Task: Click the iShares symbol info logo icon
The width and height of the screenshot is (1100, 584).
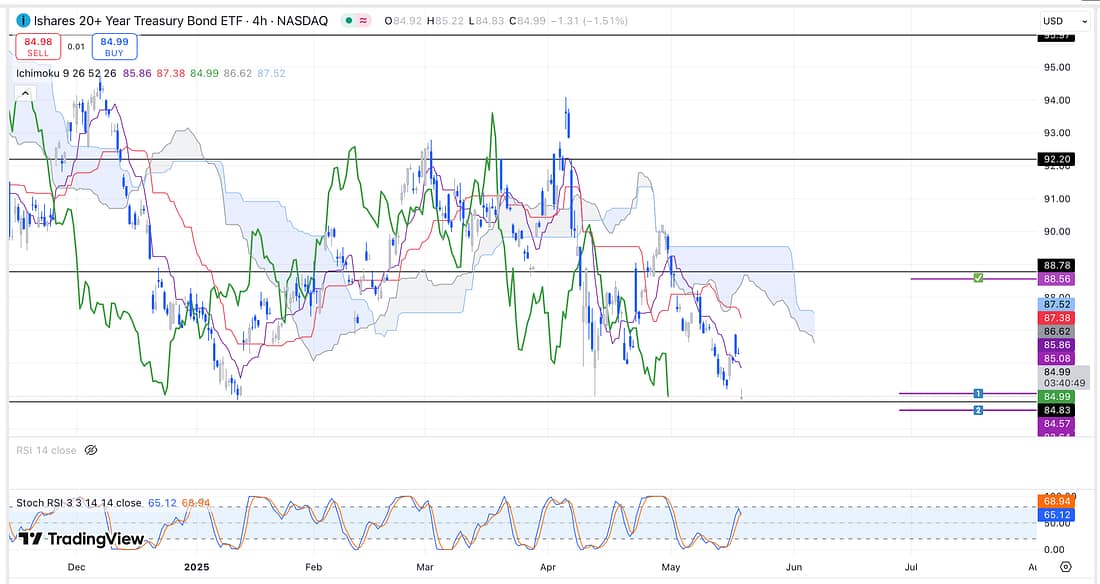Action: click(22, 21)
